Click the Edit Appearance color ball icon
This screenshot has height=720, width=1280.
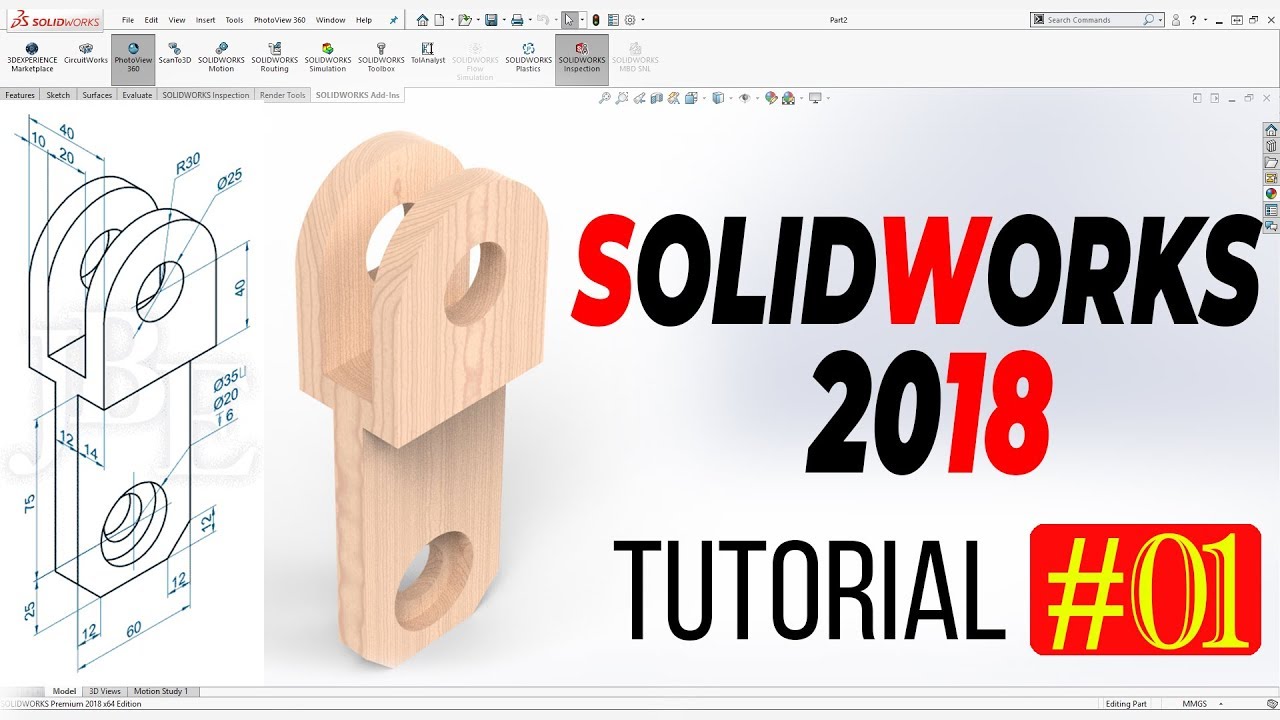pyautogui.click(x=771, y=98)
